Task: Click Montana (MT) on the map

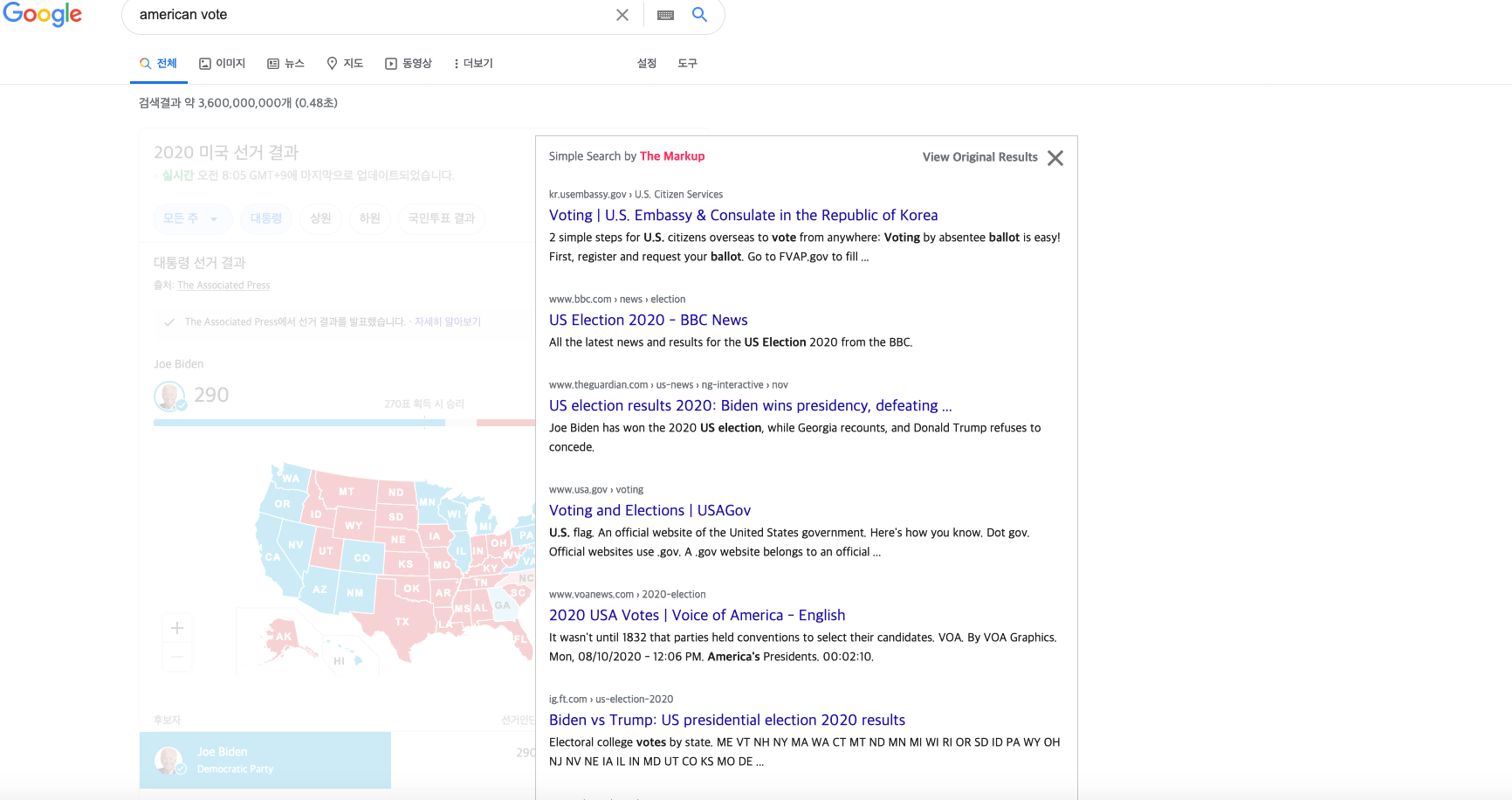Action: pyautogui.click(x=347, y=492)
